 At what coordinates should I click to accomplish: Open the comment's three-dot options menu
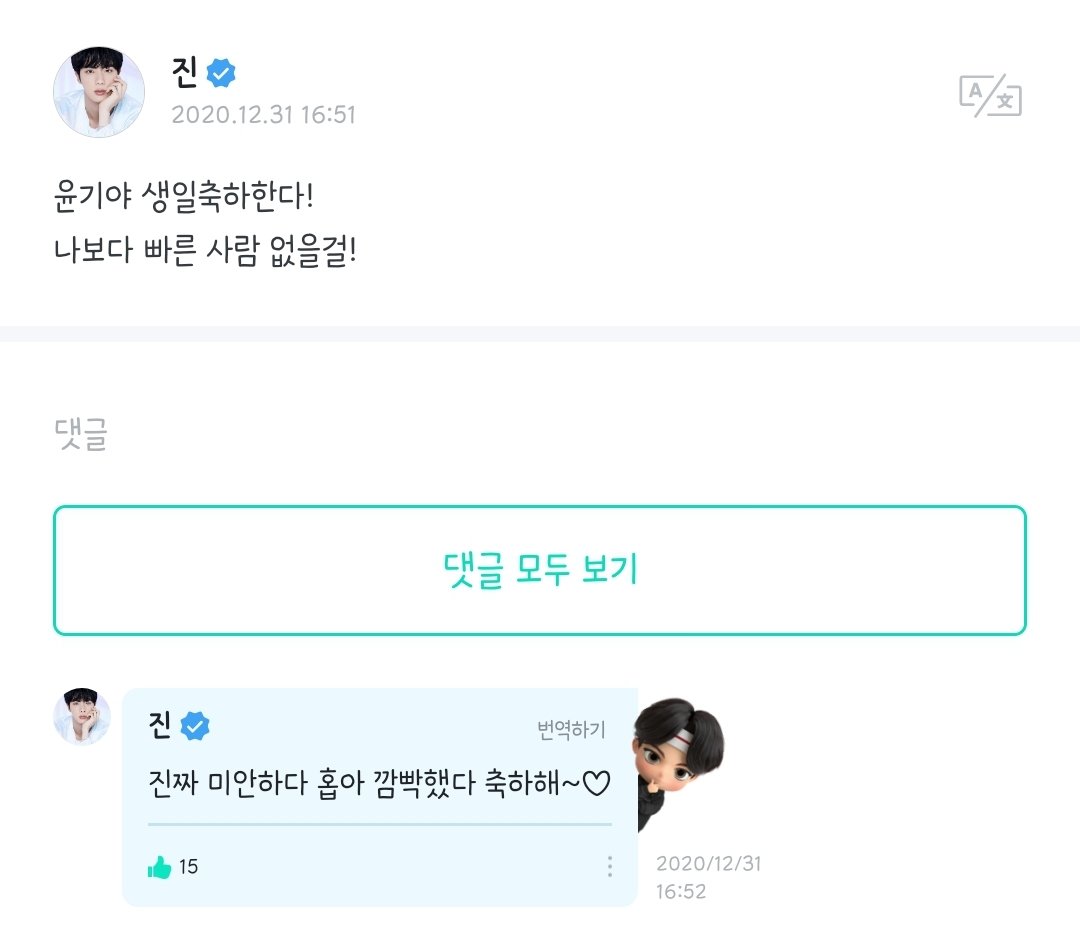610,867
